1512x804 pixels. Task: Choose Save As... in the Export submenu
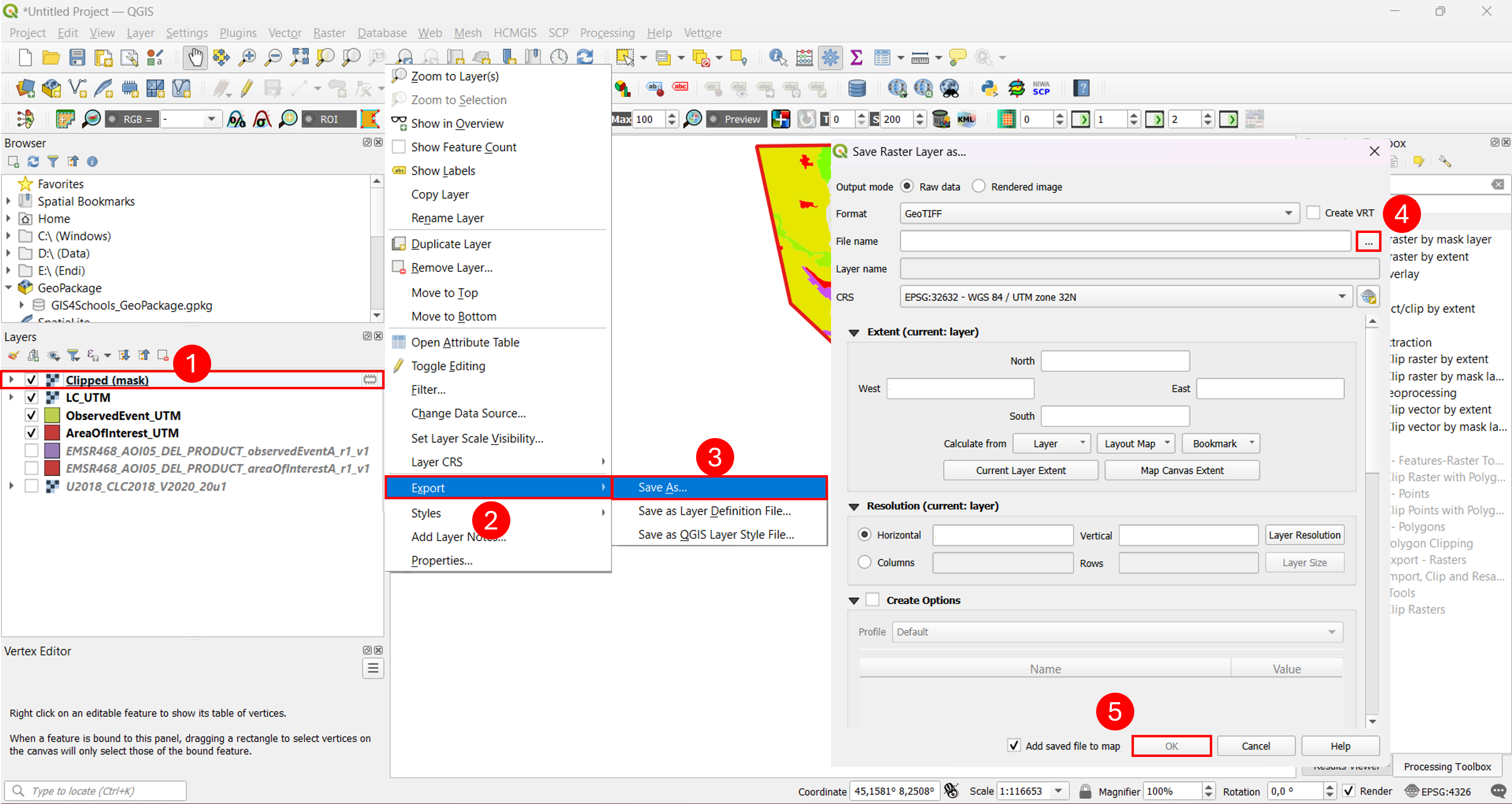(720, 488)
